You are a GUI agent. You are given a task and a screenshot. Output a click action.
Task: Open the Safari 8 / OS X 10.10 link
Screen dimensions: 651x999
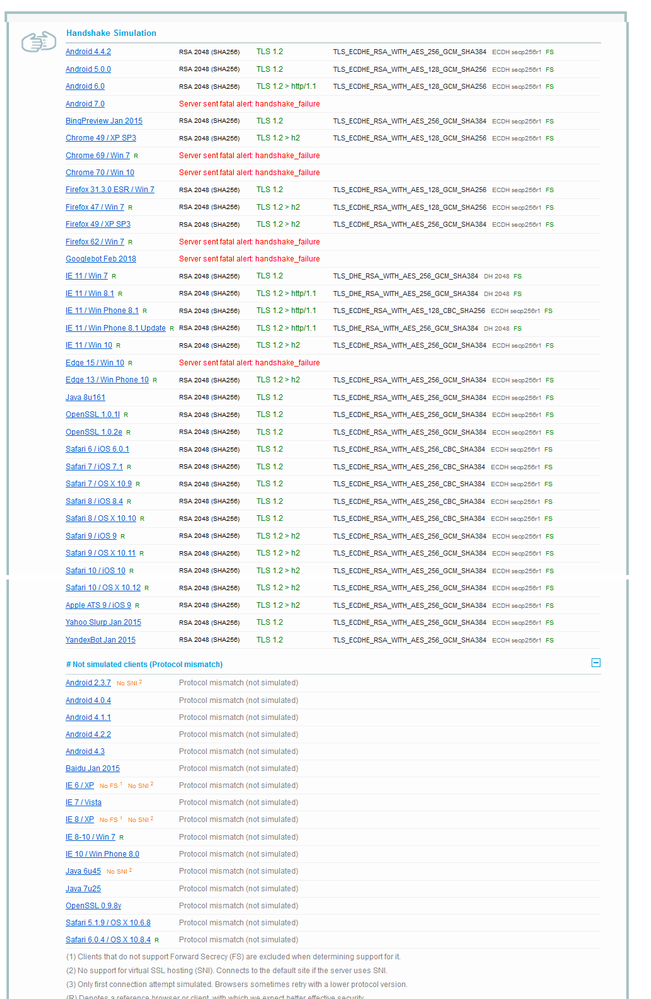click(x=101, y=519)
